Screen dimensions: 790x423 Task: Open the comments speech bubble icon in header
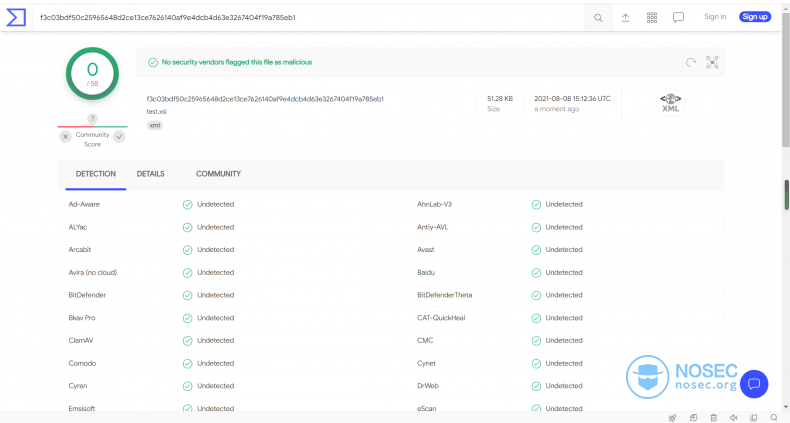point(678,18)
